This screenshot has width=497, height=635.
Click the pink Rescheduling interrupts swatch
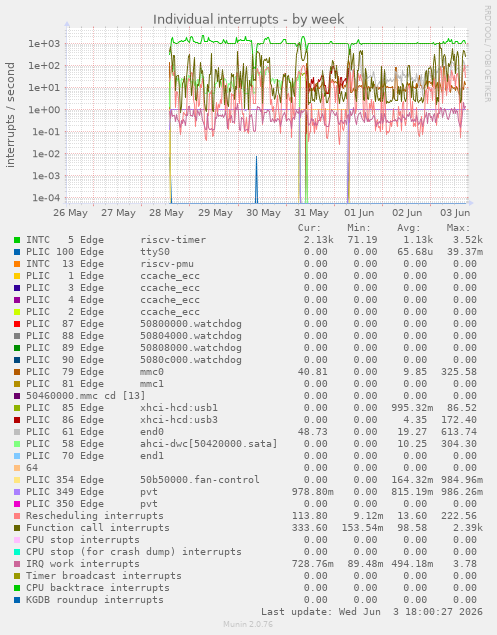(x=17, y=516)
